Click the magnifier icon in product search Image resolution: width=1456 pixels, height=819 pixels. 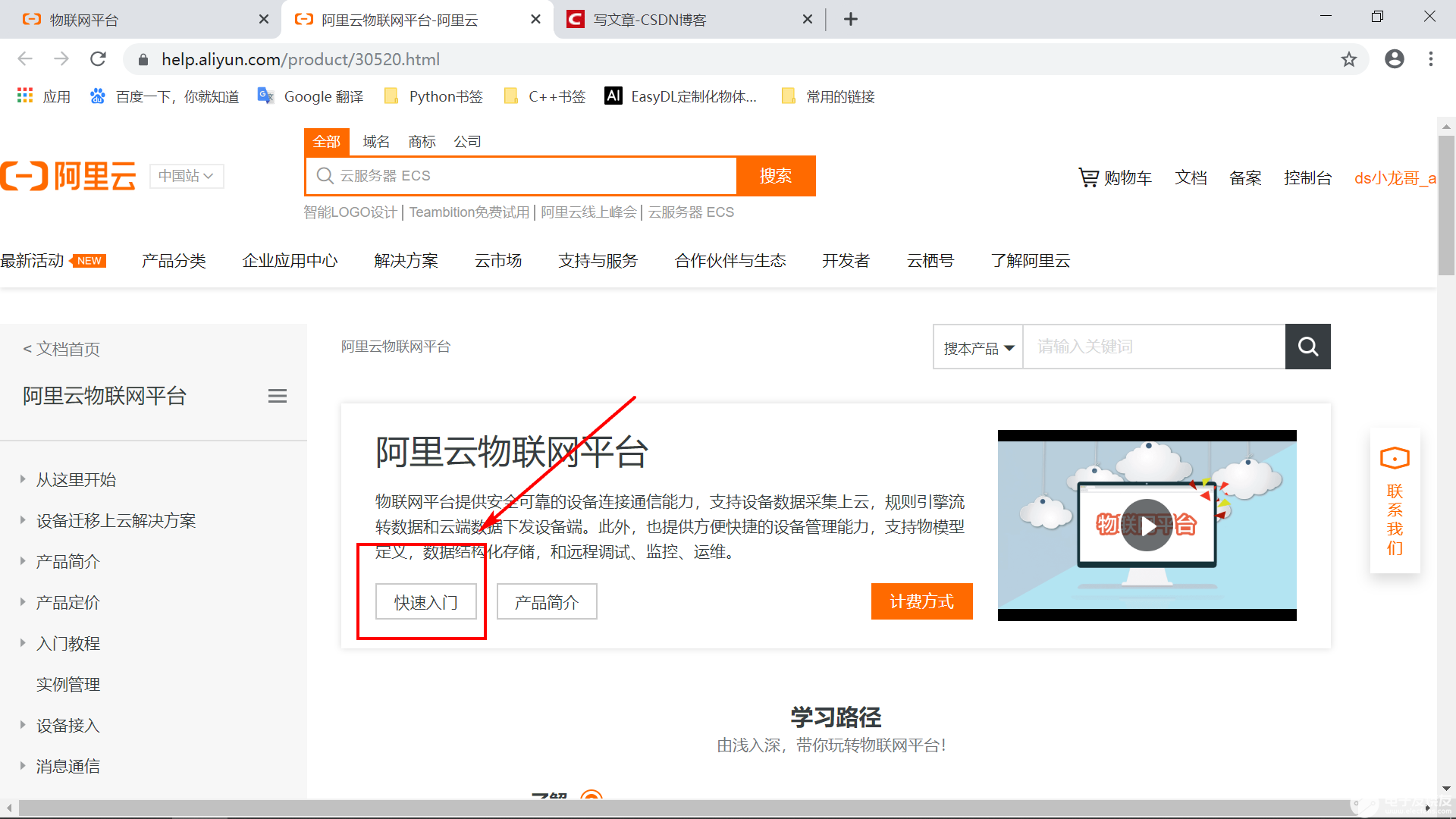[x=1307, y=347]
